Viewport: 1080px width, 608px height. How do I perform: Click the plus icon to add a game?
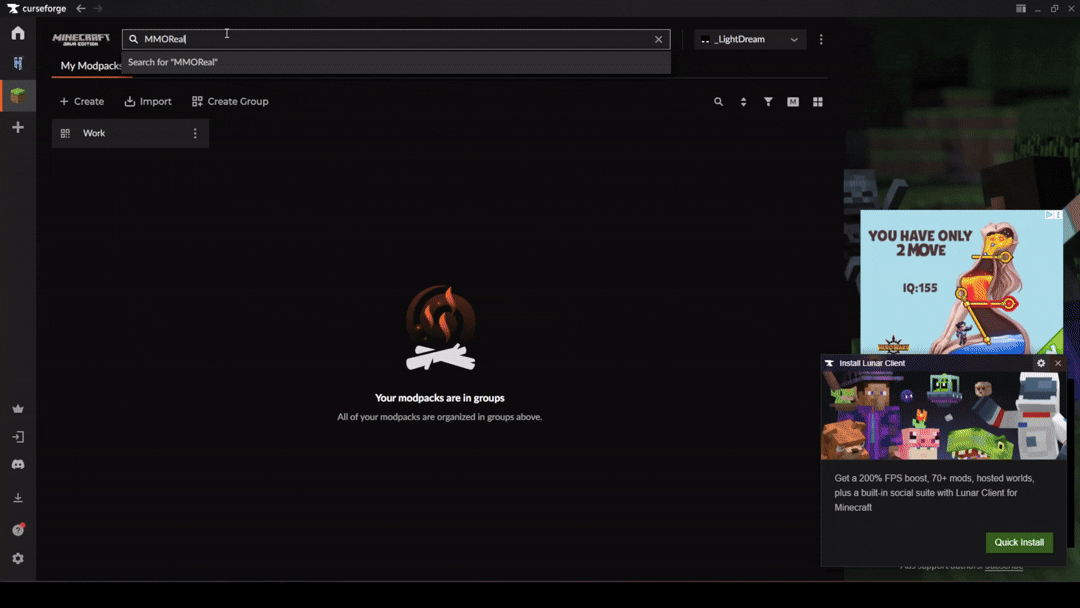(x=18, y=127)
